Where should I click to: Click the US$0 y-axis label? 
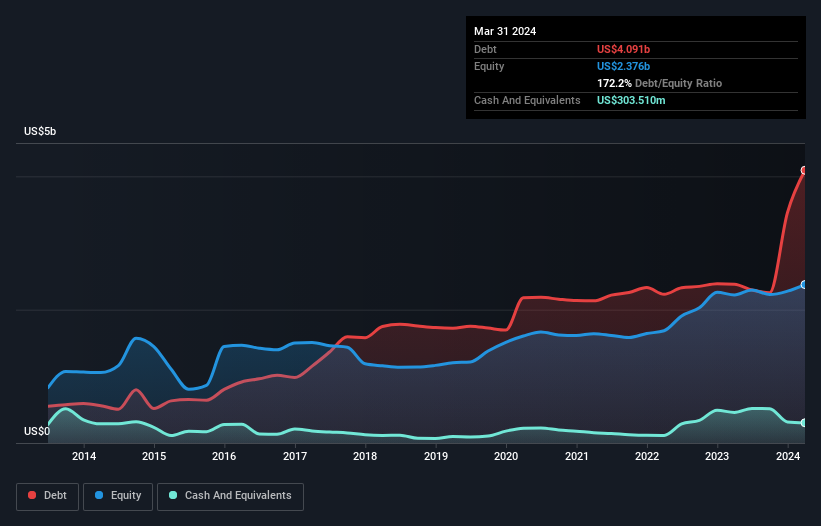click(37, 431)
